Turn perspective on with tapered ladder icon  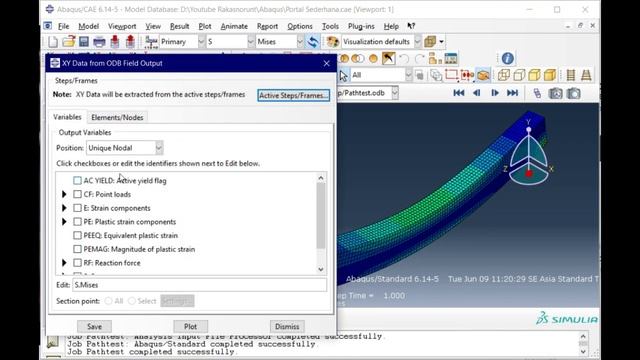coord(586,75)
